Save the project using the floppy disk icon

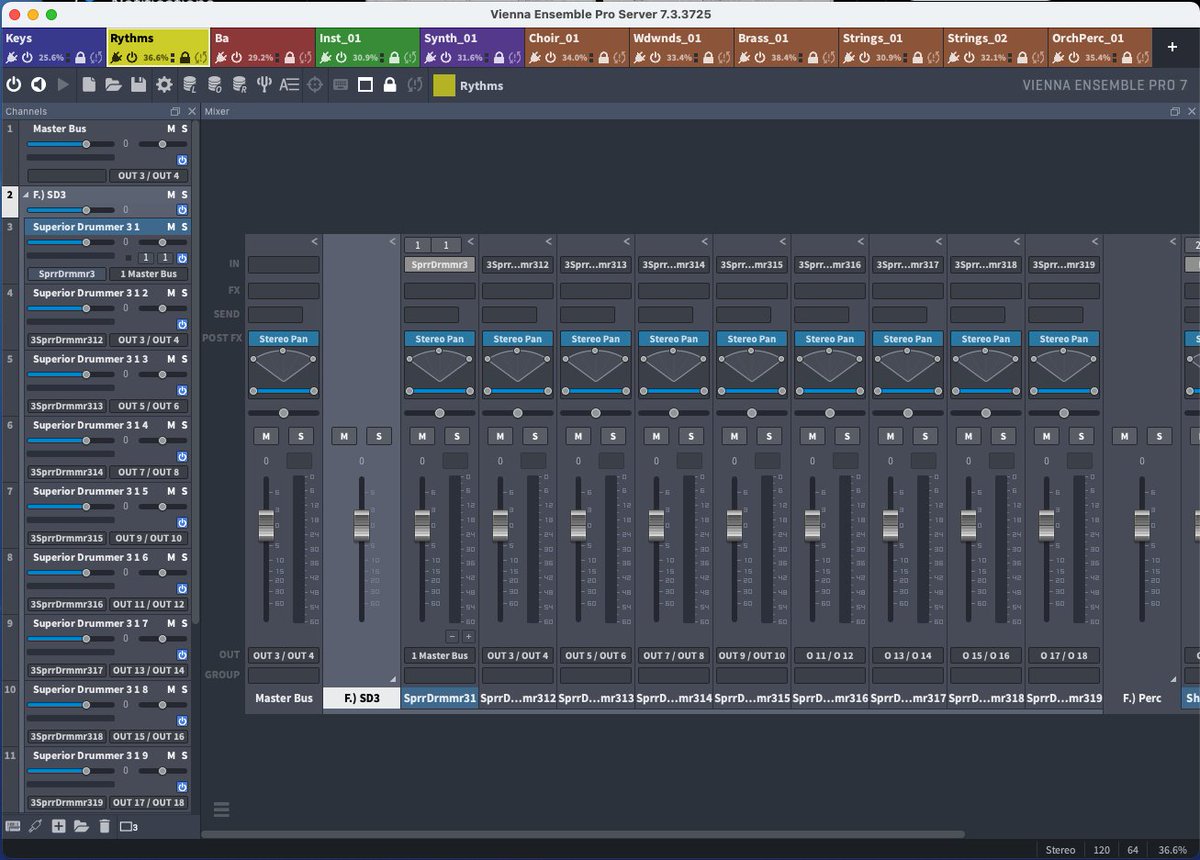(138, 85)
